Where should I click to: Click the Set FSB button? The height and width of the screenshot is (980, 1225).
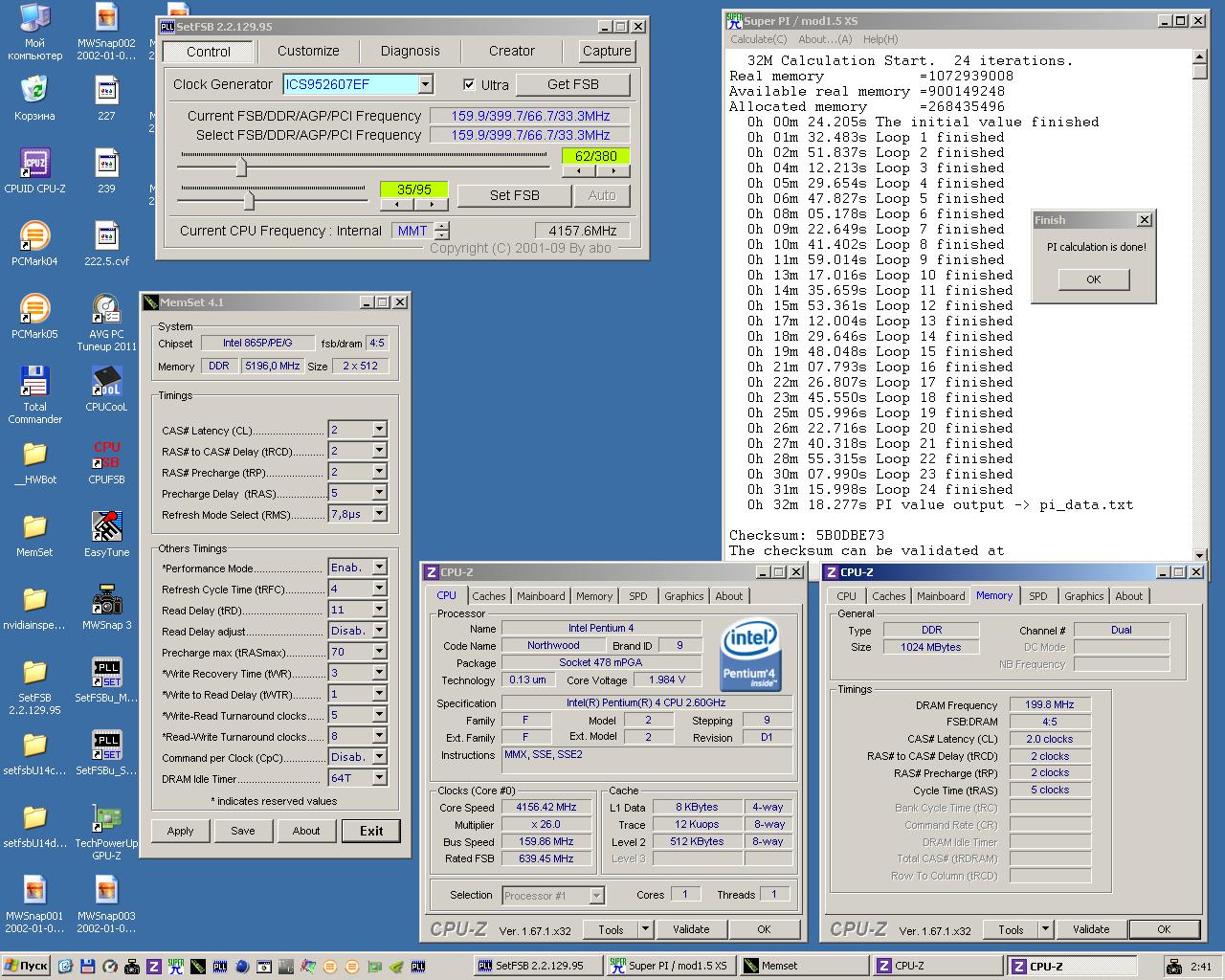515,195
